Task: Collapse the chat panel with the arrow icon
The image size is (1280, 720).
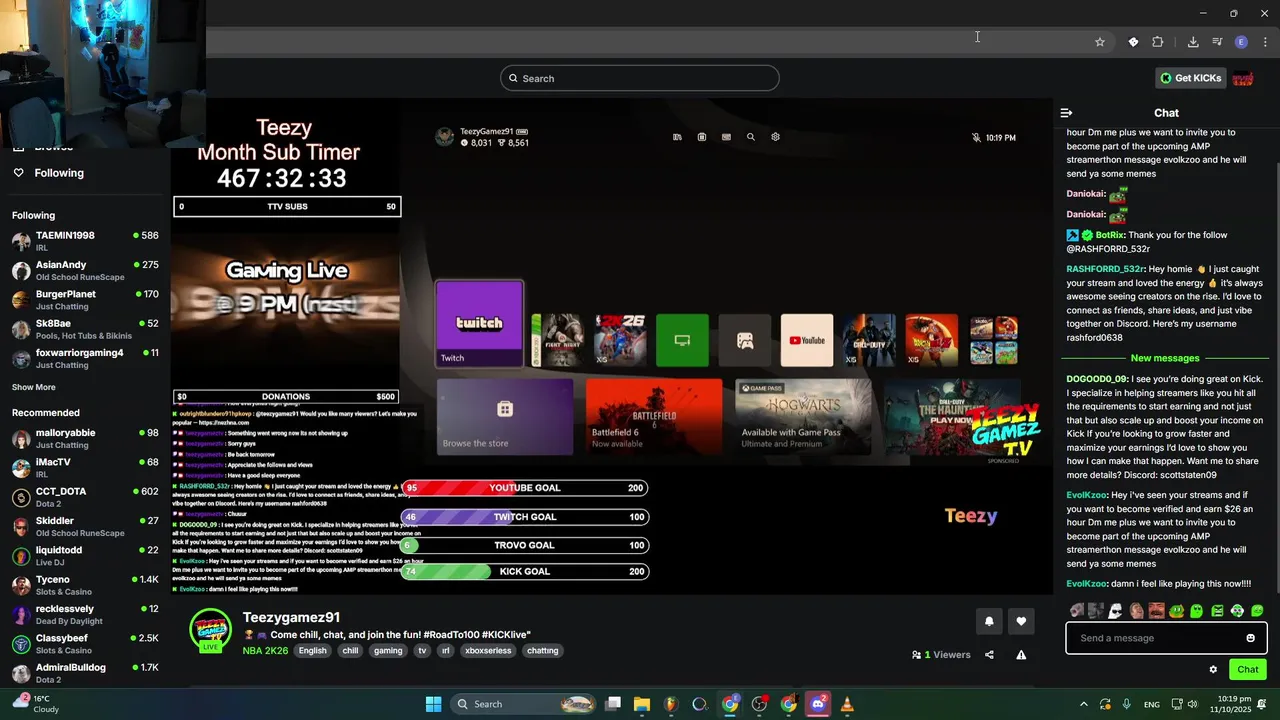Action: 1066,113
